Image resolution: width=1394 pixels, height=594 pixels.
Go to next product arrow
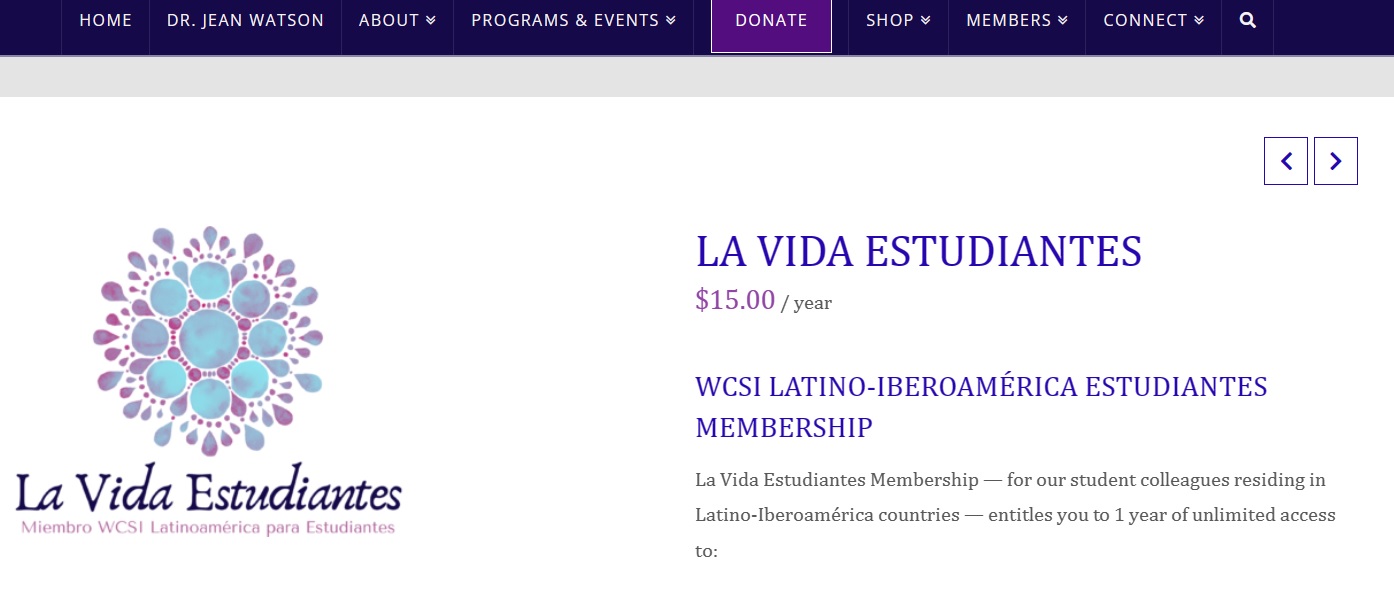[x=1336, y=161]
